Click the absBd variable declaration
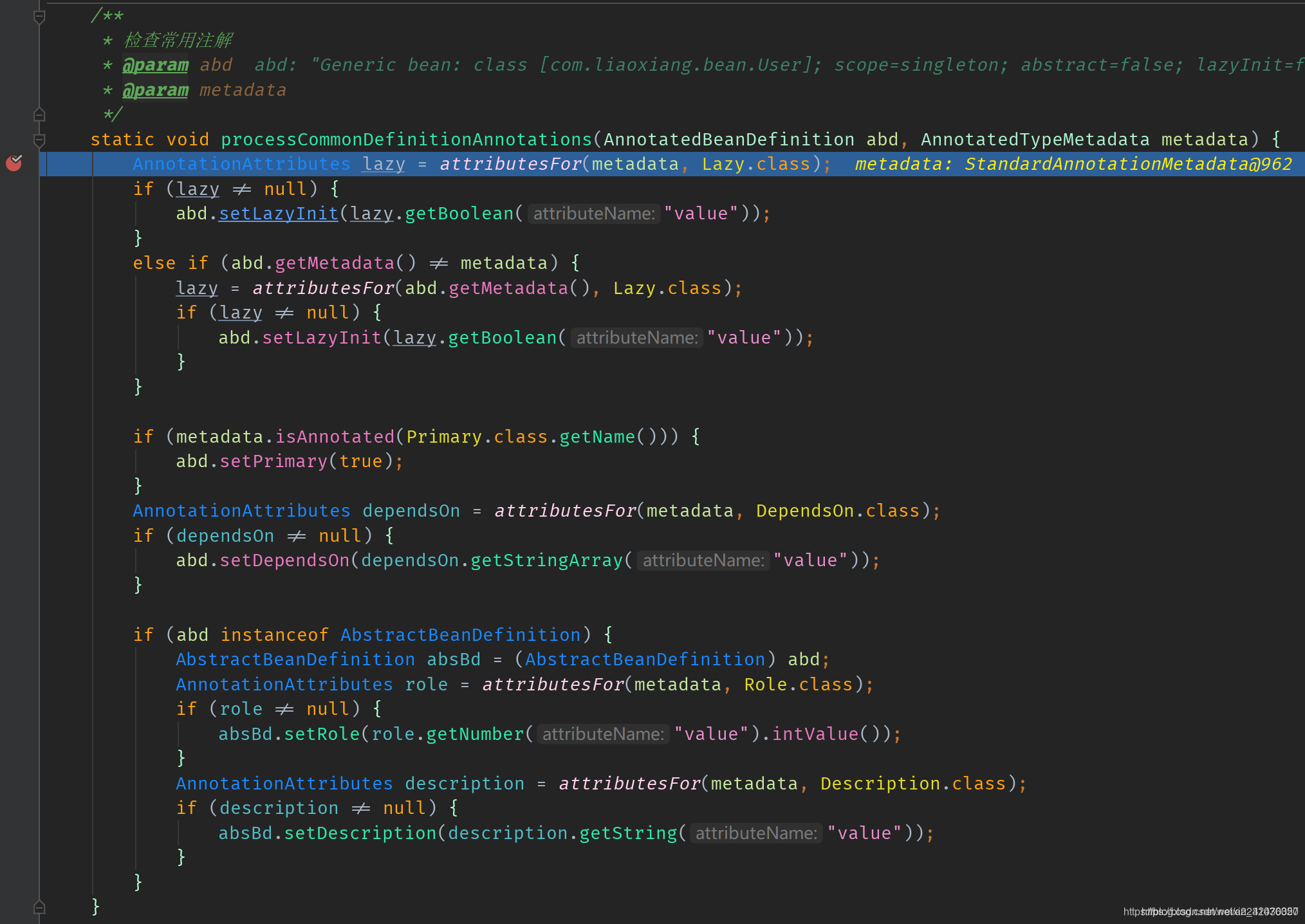 454,660
